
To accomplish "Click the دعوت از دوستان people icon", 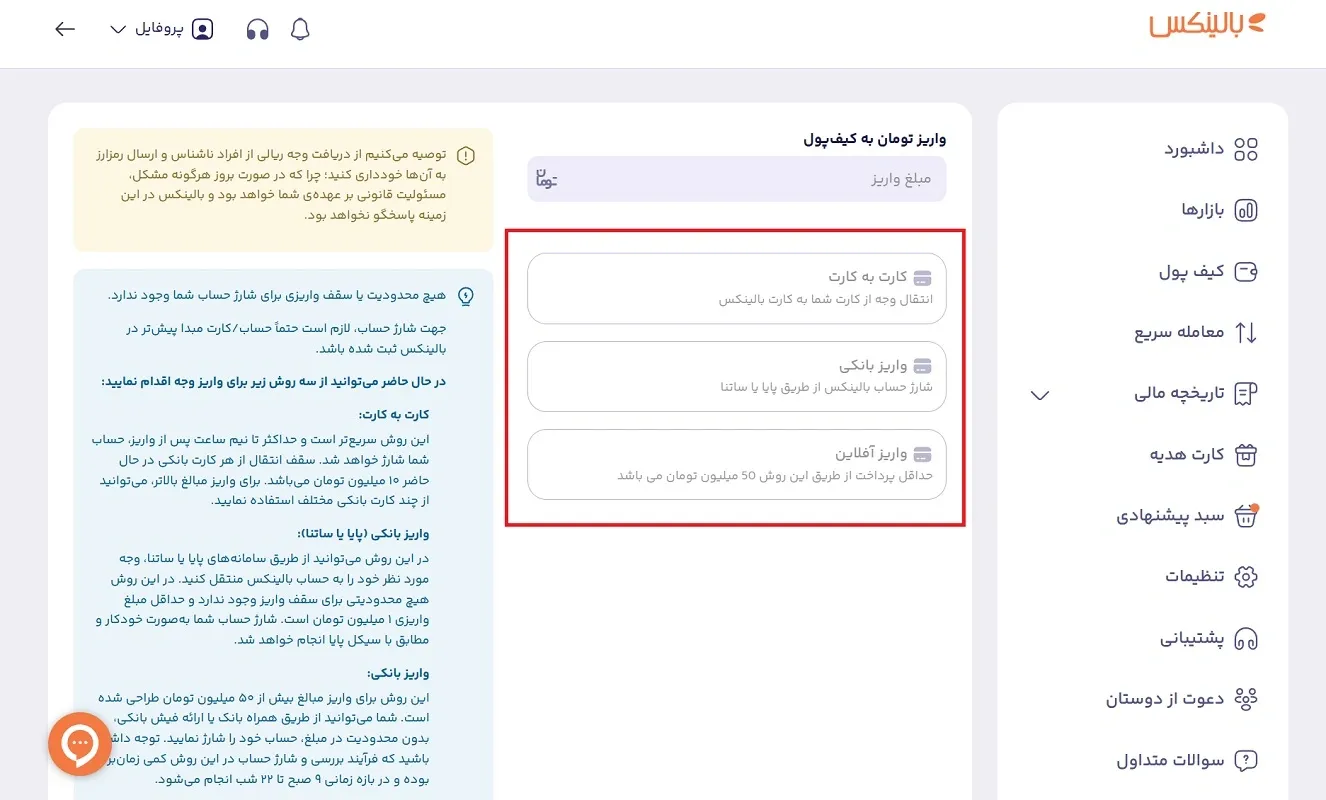I will [x=1246, y=699].
